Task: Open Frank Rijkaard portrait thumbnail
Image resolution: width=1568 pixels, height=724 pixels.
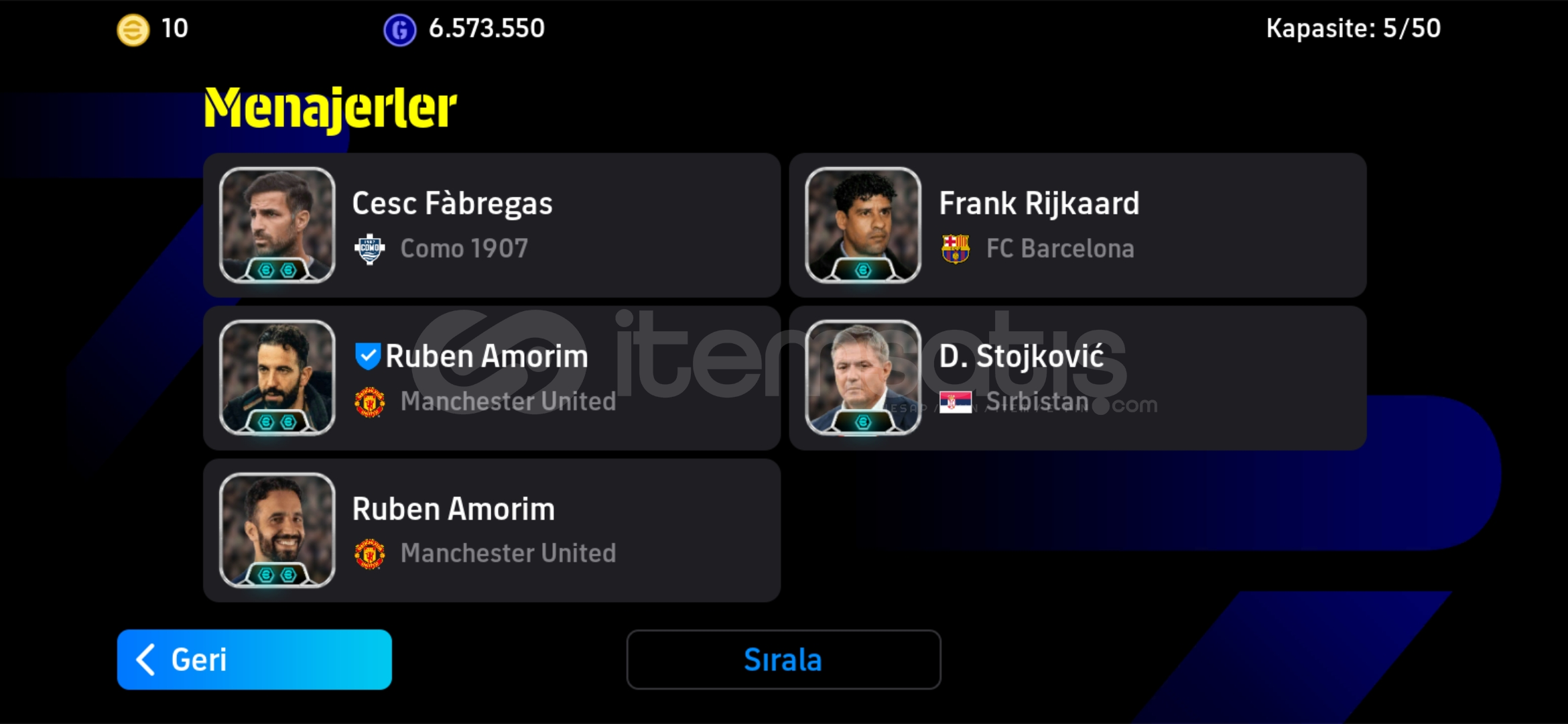Action: coord(863,225)
